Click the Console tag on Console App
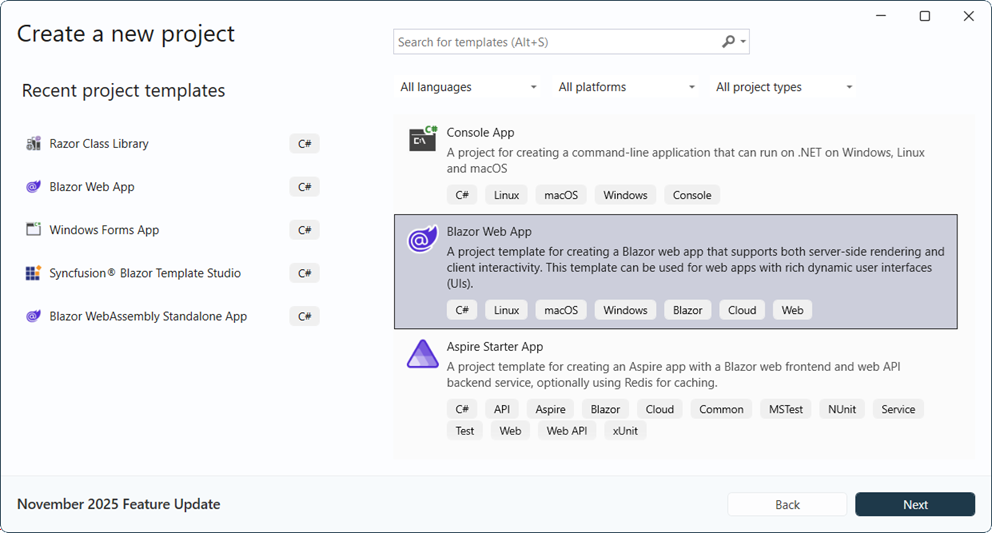The image size is (992, 533). [x=691, y=195]
